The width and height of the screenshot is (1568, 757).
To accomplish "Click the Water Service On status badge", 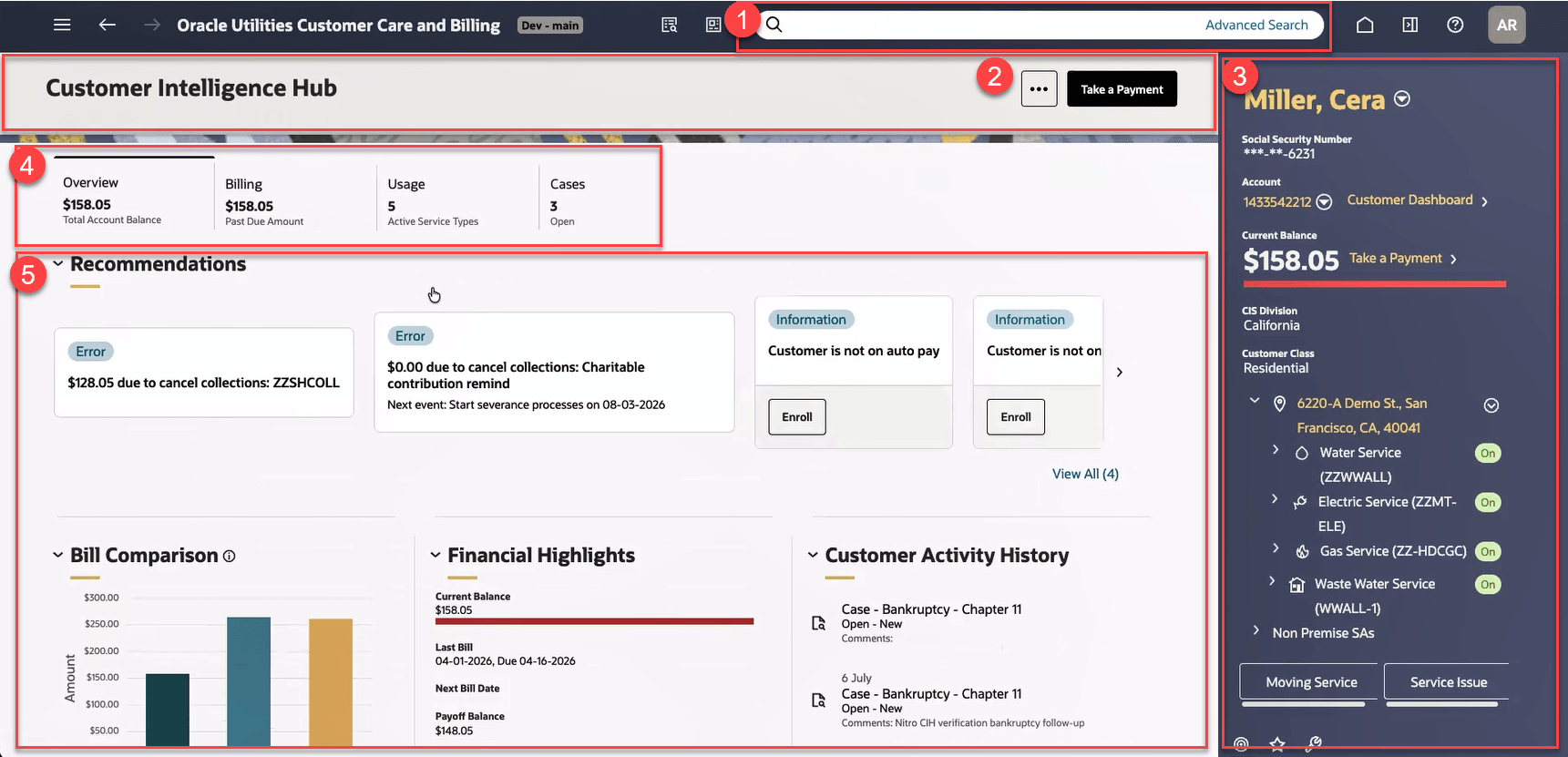I will coord(1488,453).
